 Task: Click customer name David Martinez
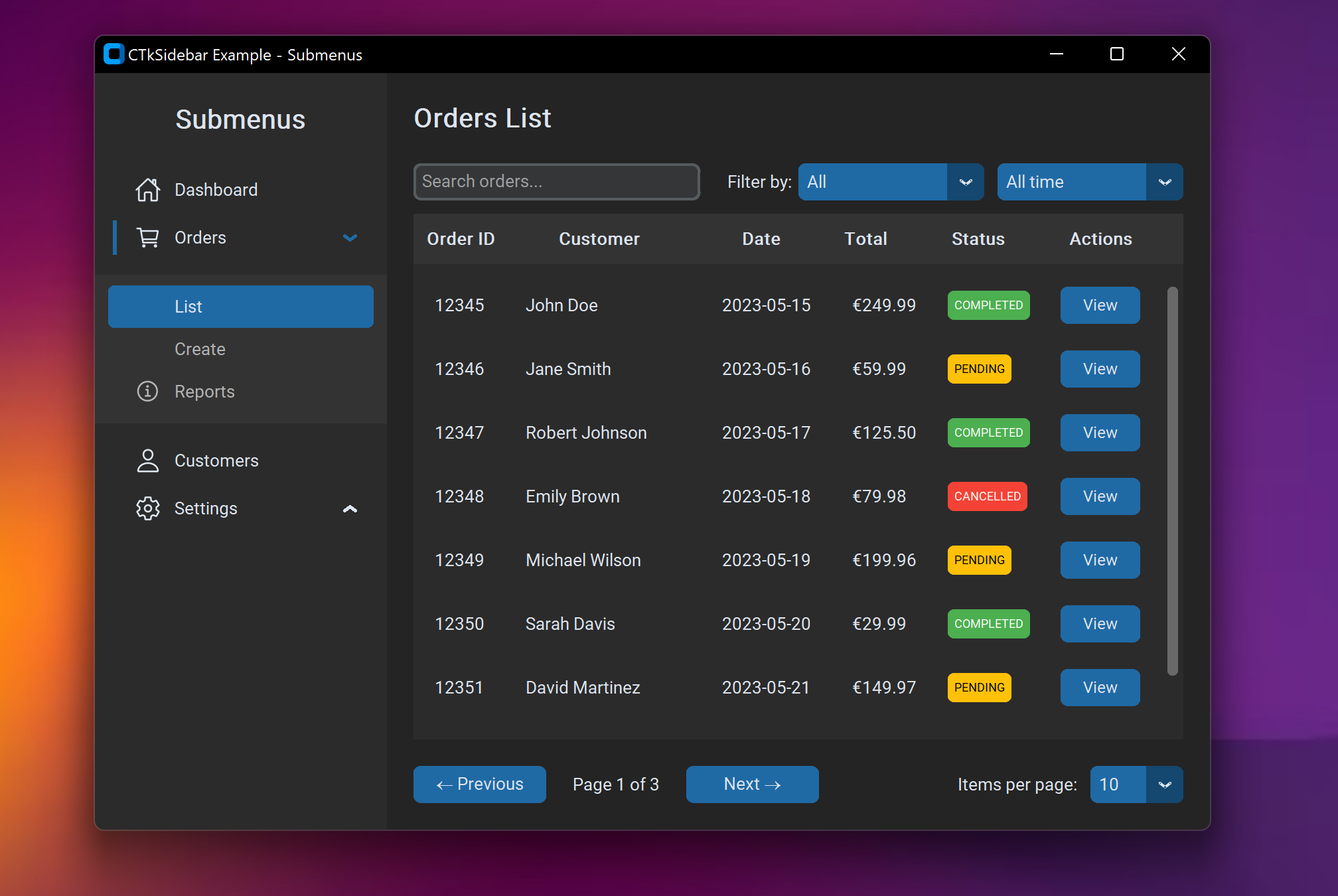tap(583, 688)
